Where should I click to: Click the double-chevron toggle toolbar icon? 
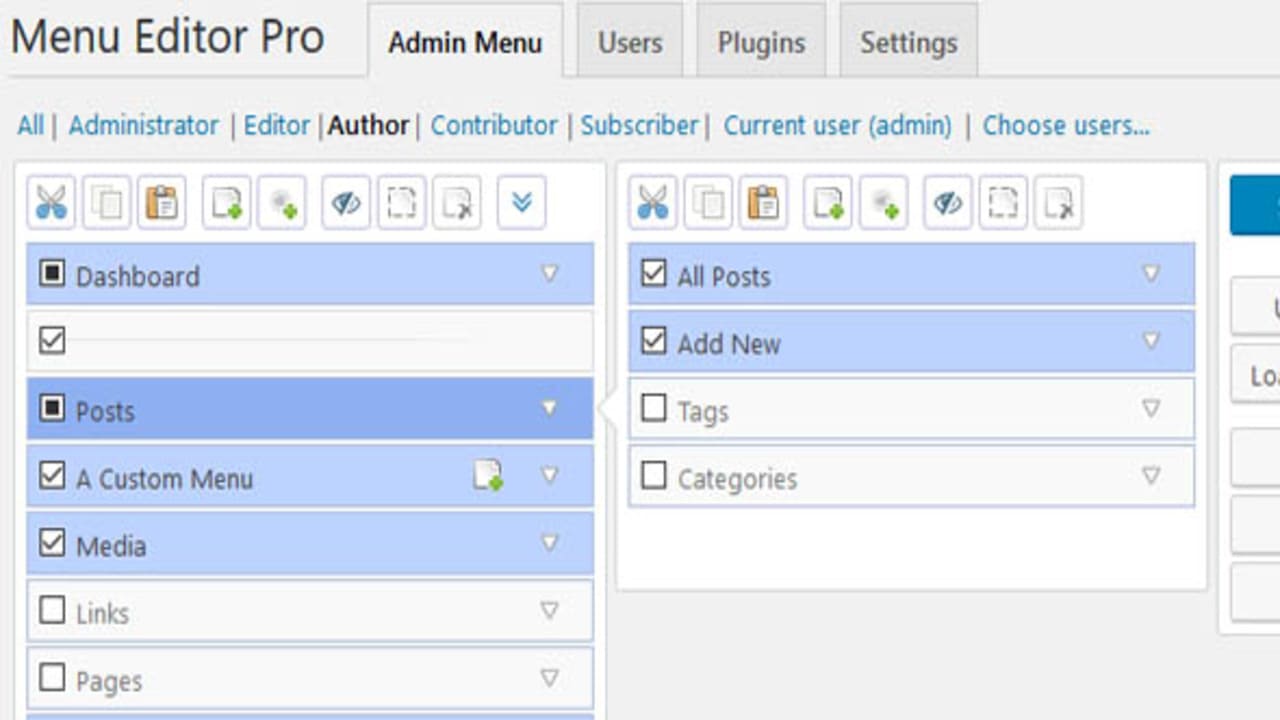[x=521, y=203]
